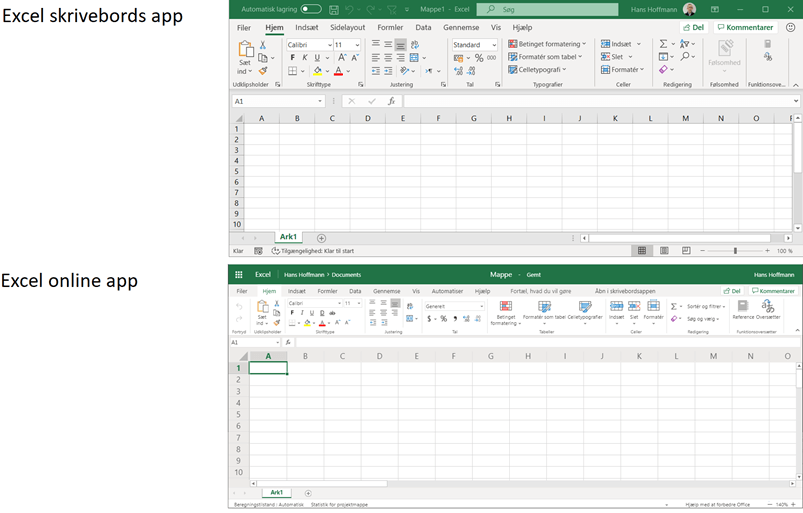
Task: Toggle strikethrough ab in Excel online ribbon
Action: coord(332,313)
